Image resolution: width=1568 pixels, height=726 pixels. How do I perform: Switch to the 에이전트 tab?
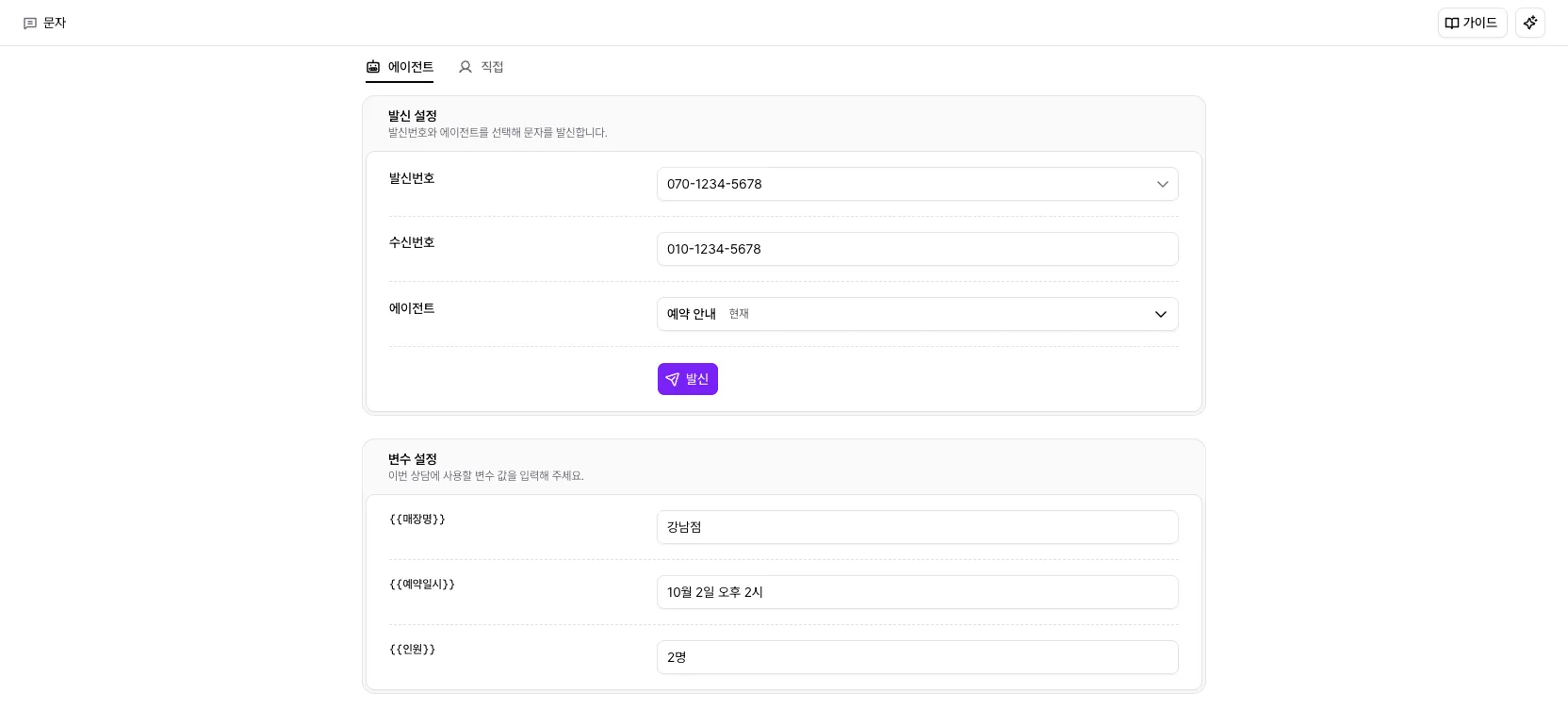pos(400,67)
